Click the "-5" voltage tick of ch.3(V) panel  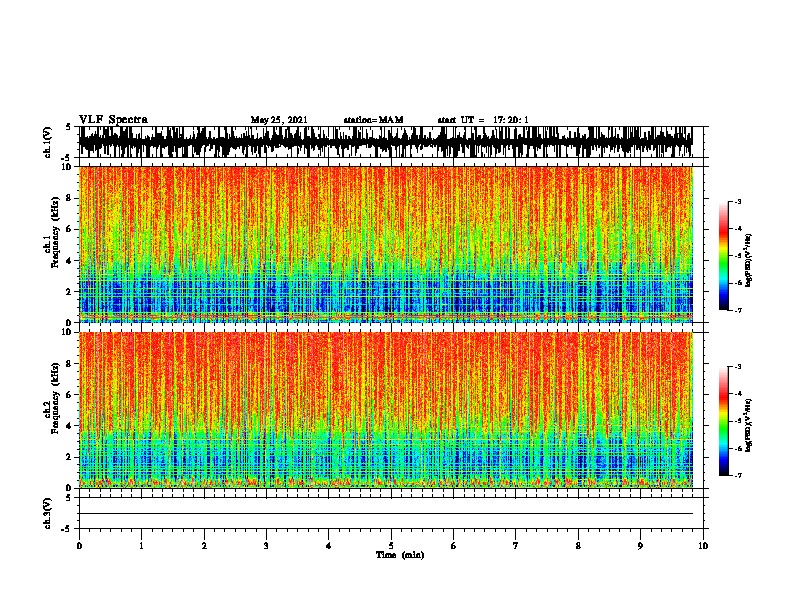coord(66,528)
